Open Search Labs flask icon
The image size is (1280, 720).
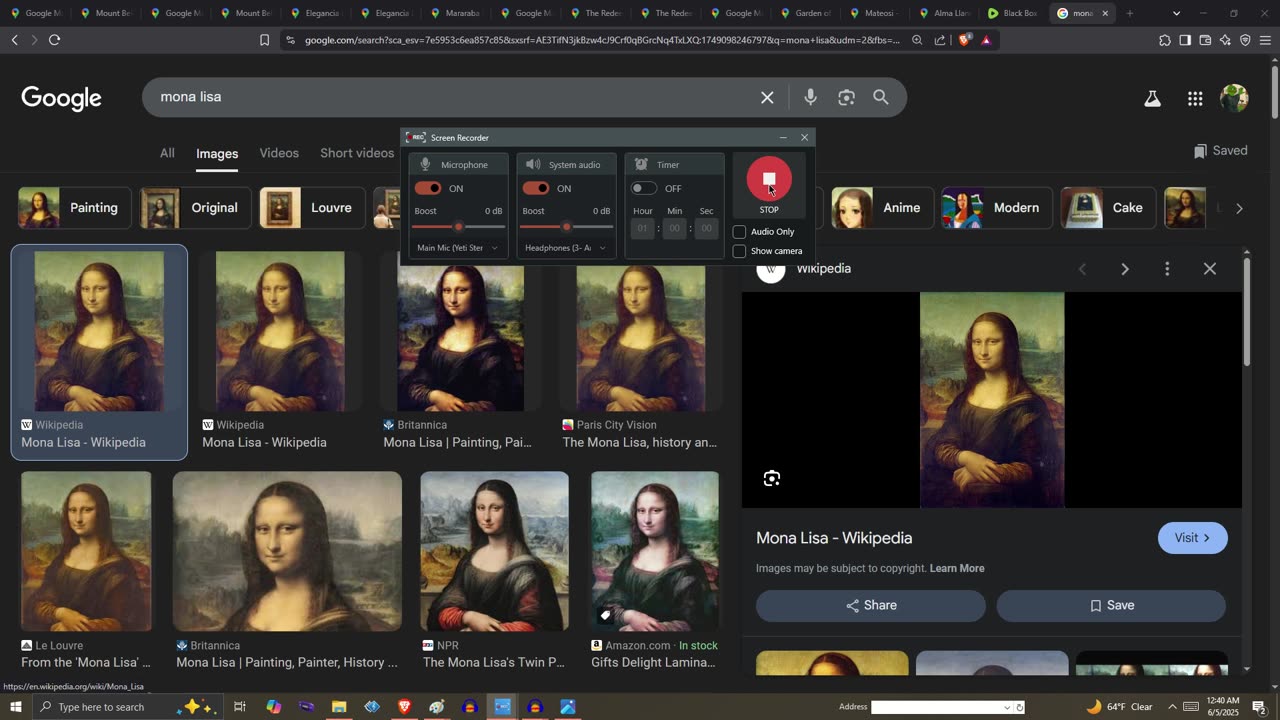pos(1152,98)
